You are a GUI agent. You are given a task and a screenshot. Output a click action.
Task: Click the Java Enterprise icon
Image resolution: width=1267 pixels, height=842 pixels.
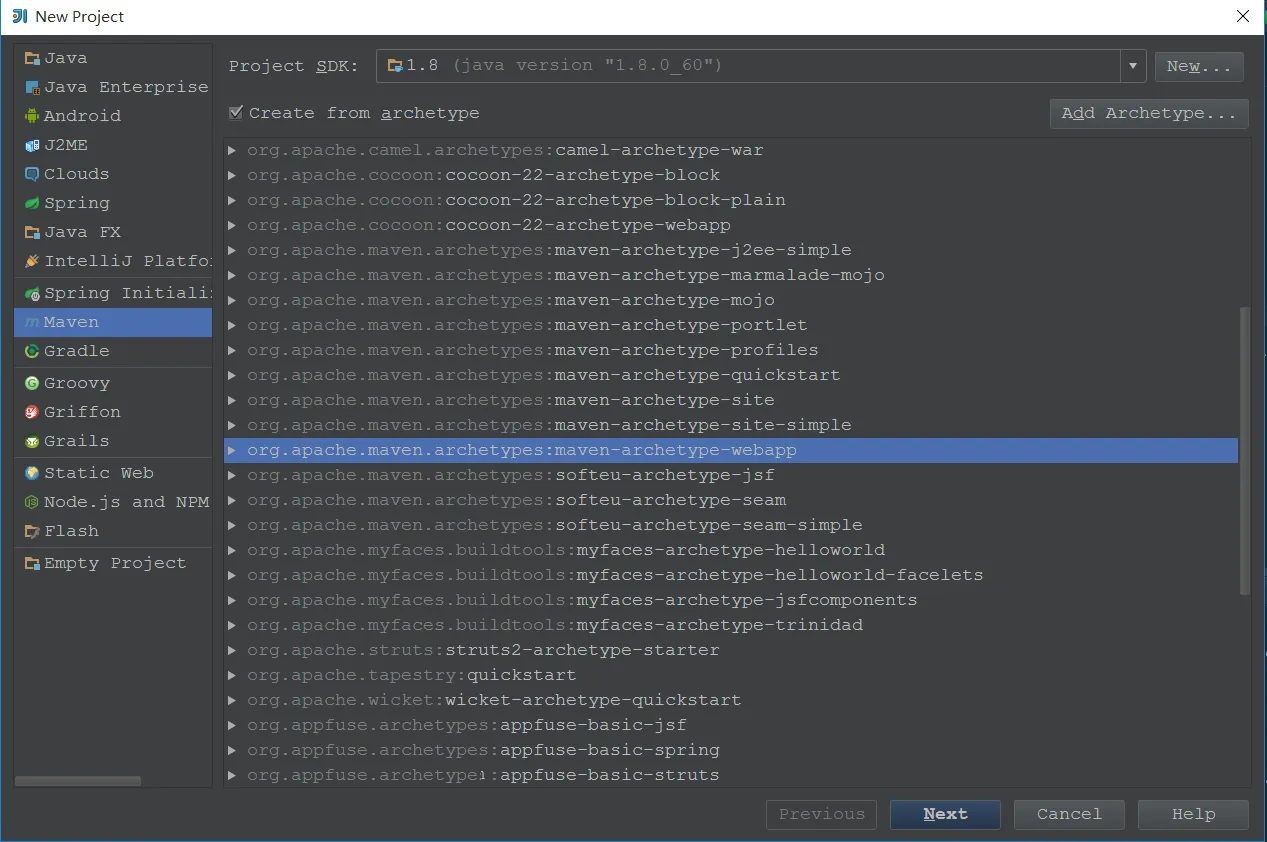tap(32, 88)
